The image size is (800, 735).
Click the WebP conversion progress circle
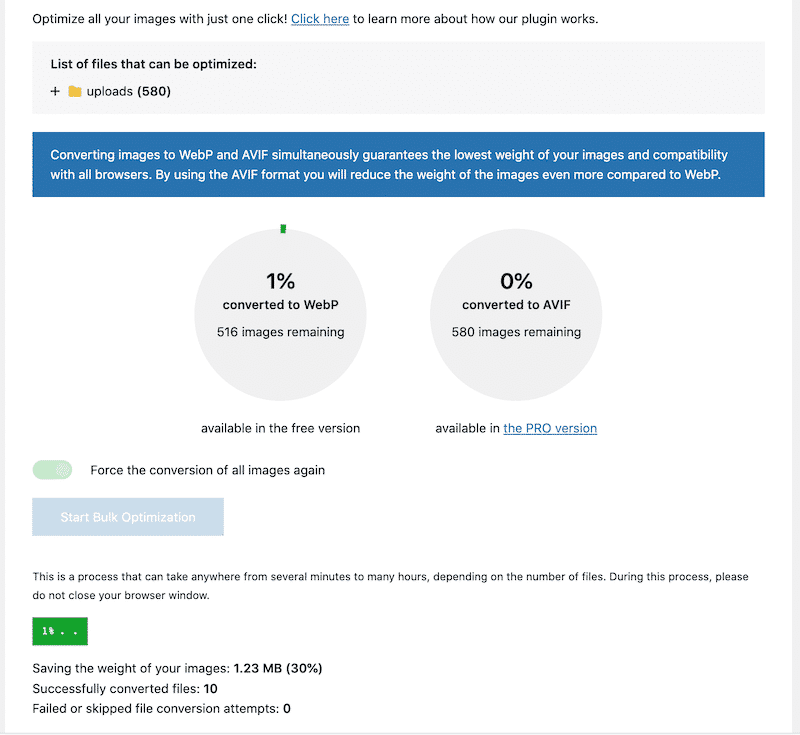click(281, 314)
